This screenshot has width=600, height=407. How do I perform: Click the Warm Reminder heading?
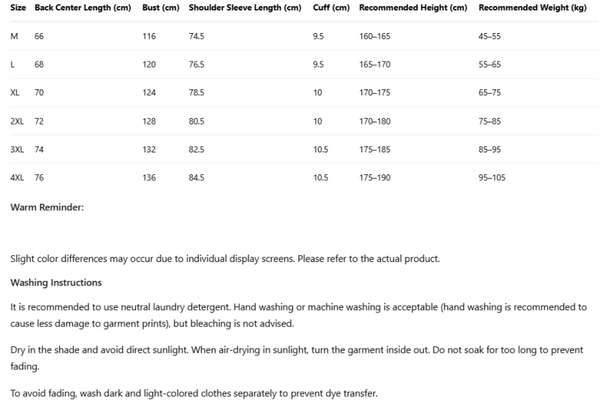47,207
